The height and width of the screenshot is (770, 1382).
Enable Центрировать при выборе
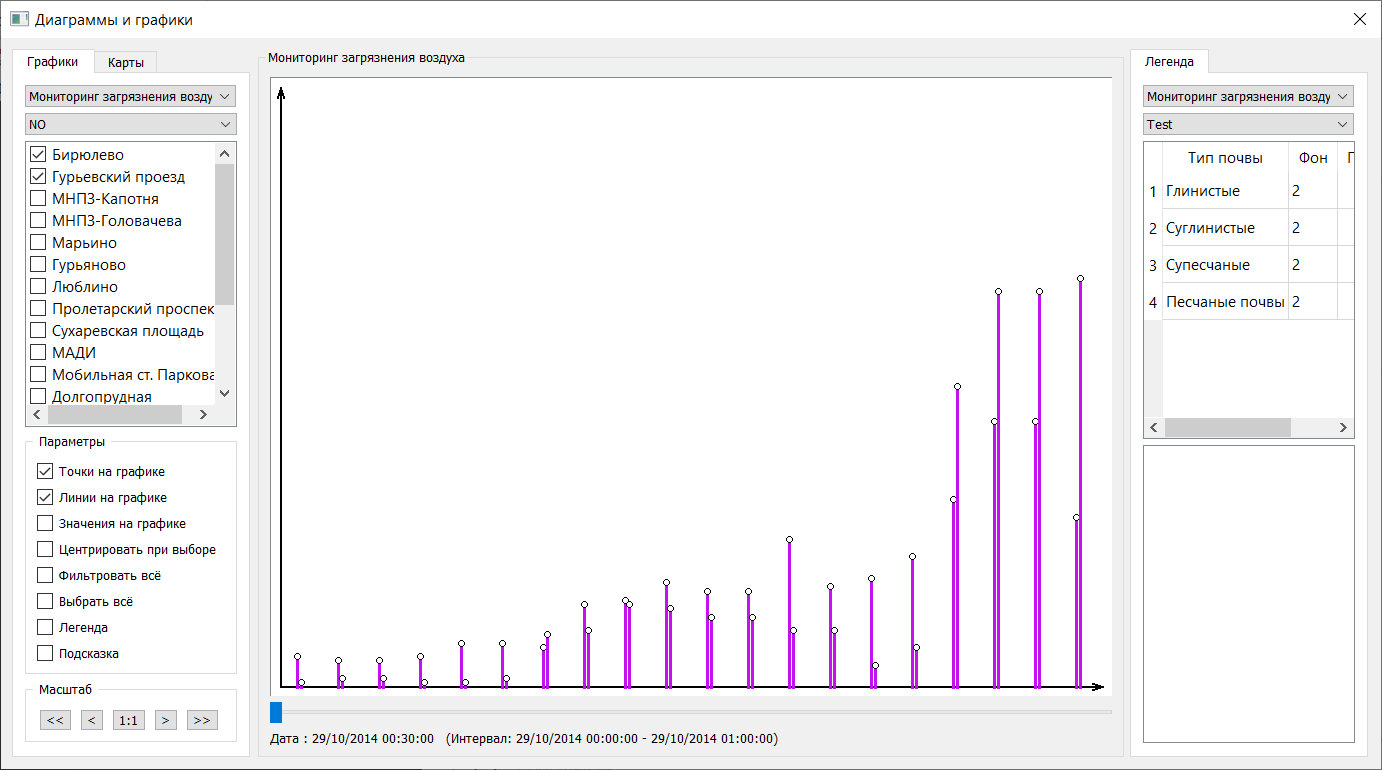pyautogui.click(x=45, y=549)
